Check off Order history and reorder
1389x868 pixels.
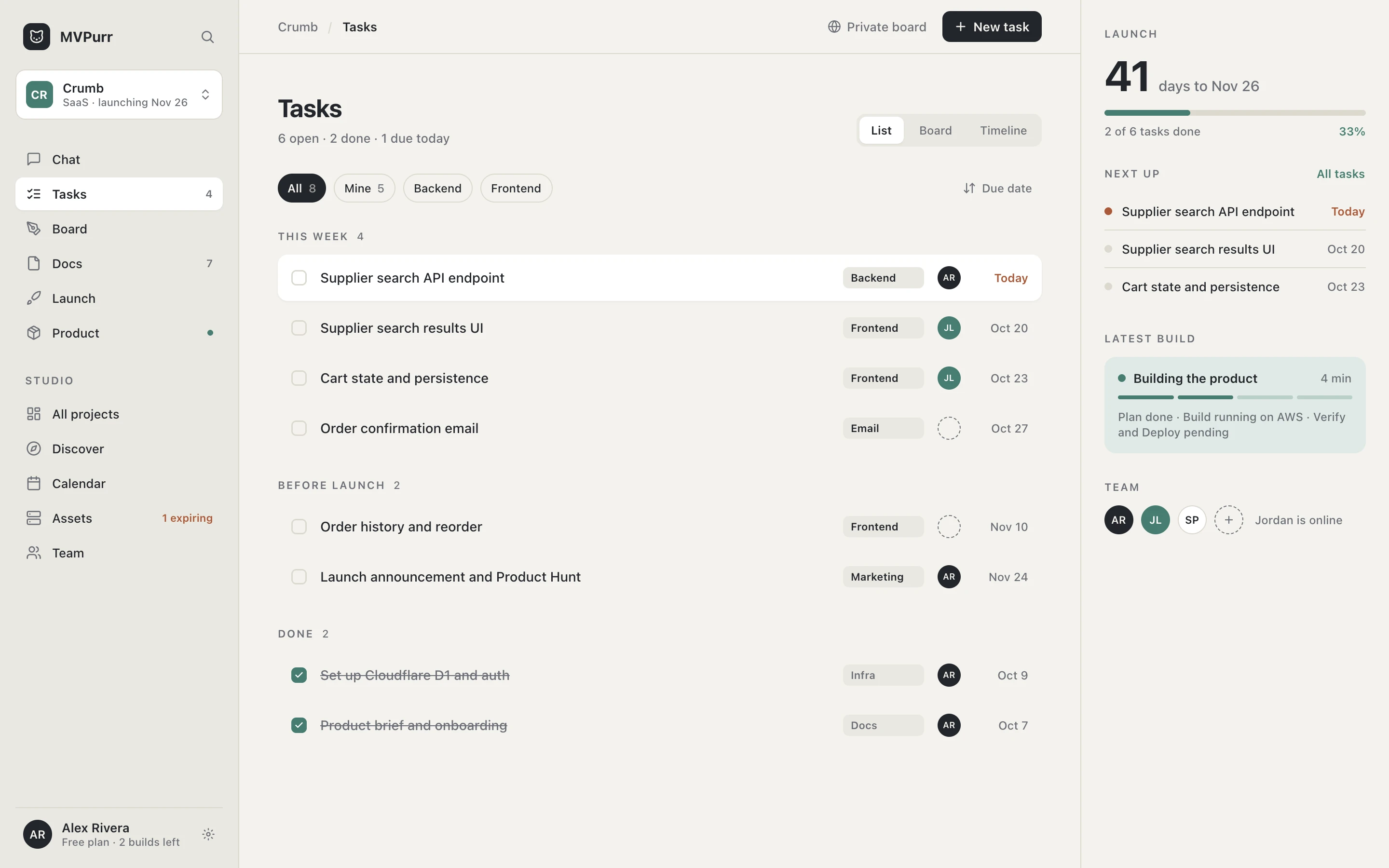(299, 527)
